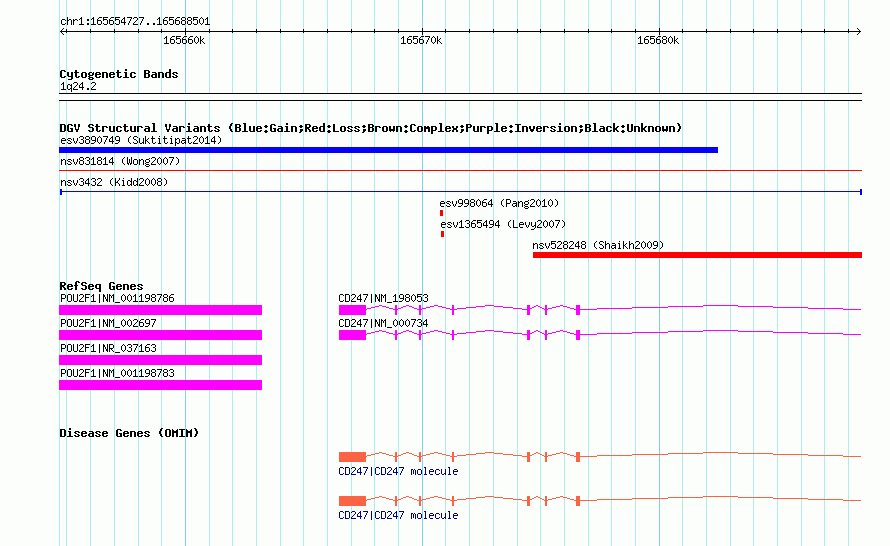Viewport: 890px width, 546px height.
Task: Click the magenta bar under POU2F1|NM_001198783
Action: [x=161, y=385]
